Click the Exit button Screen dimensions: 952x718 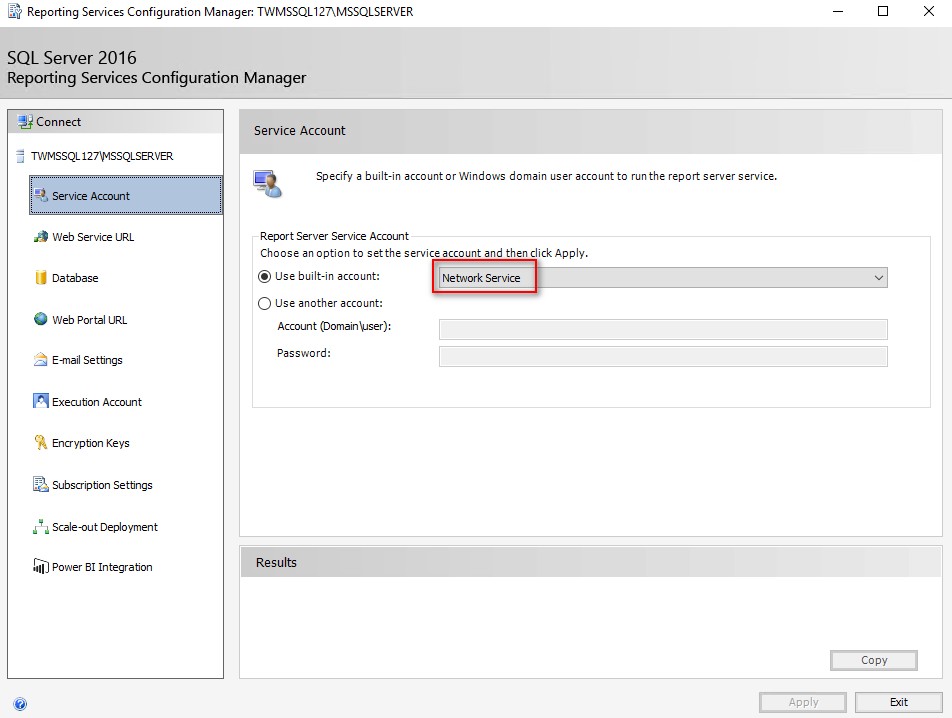(x=899, y=702)
